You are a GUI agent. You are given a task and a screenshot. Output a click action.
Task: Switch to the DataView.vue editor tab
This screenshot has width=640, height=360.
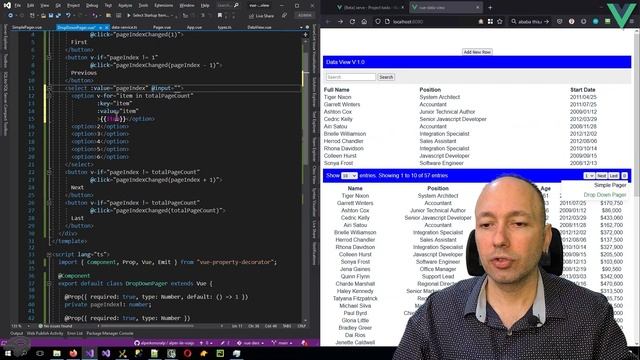259,27
